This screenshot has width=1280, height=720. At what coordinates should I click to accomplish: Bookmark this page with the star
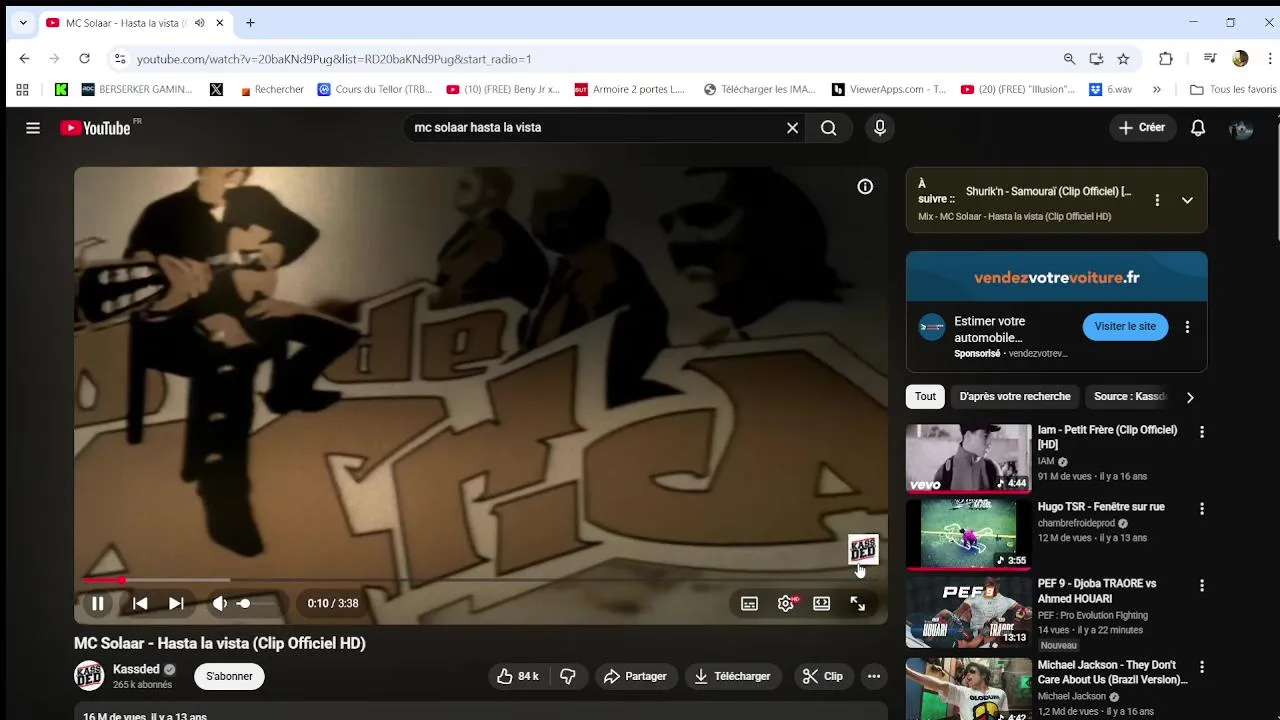[x=1123, y=59]
